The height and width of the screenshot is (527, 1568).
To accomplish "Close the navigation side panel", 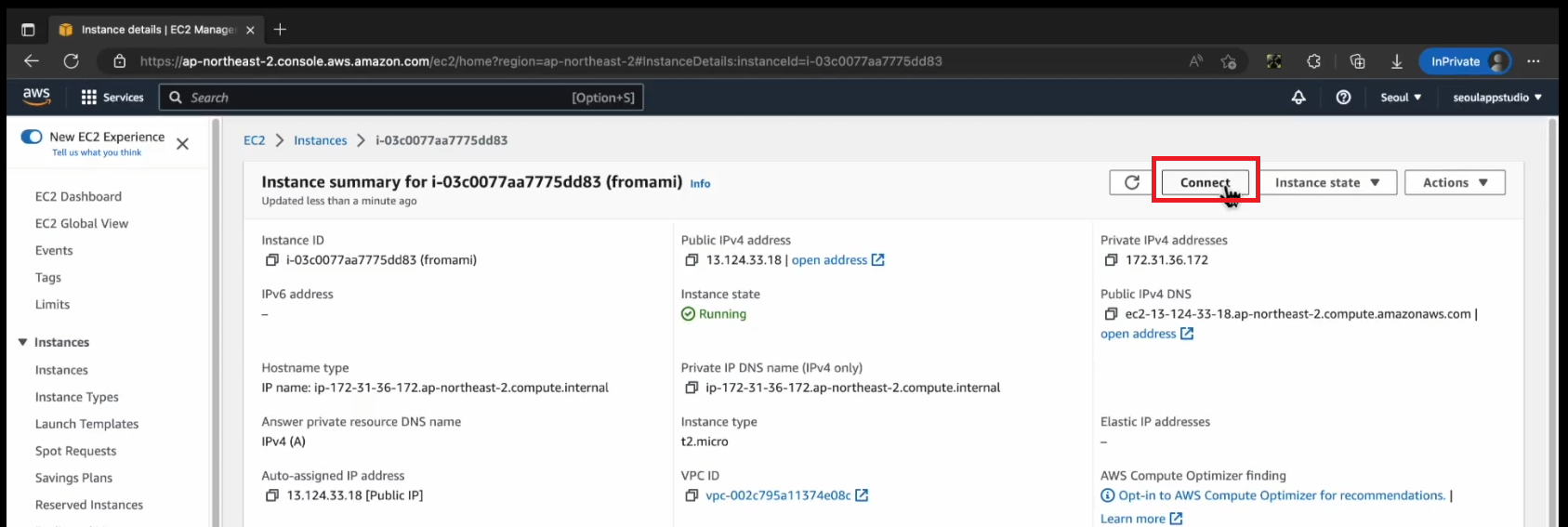I will [182, 143].
